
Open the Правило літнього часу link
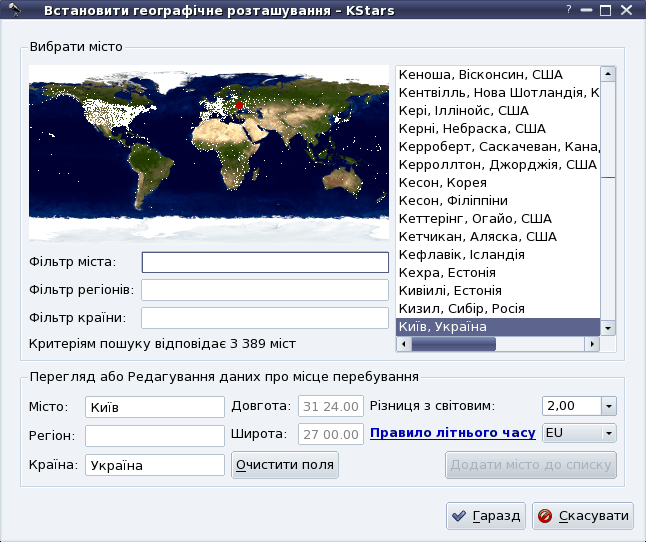pyautogui.click(x=453, y=433)
